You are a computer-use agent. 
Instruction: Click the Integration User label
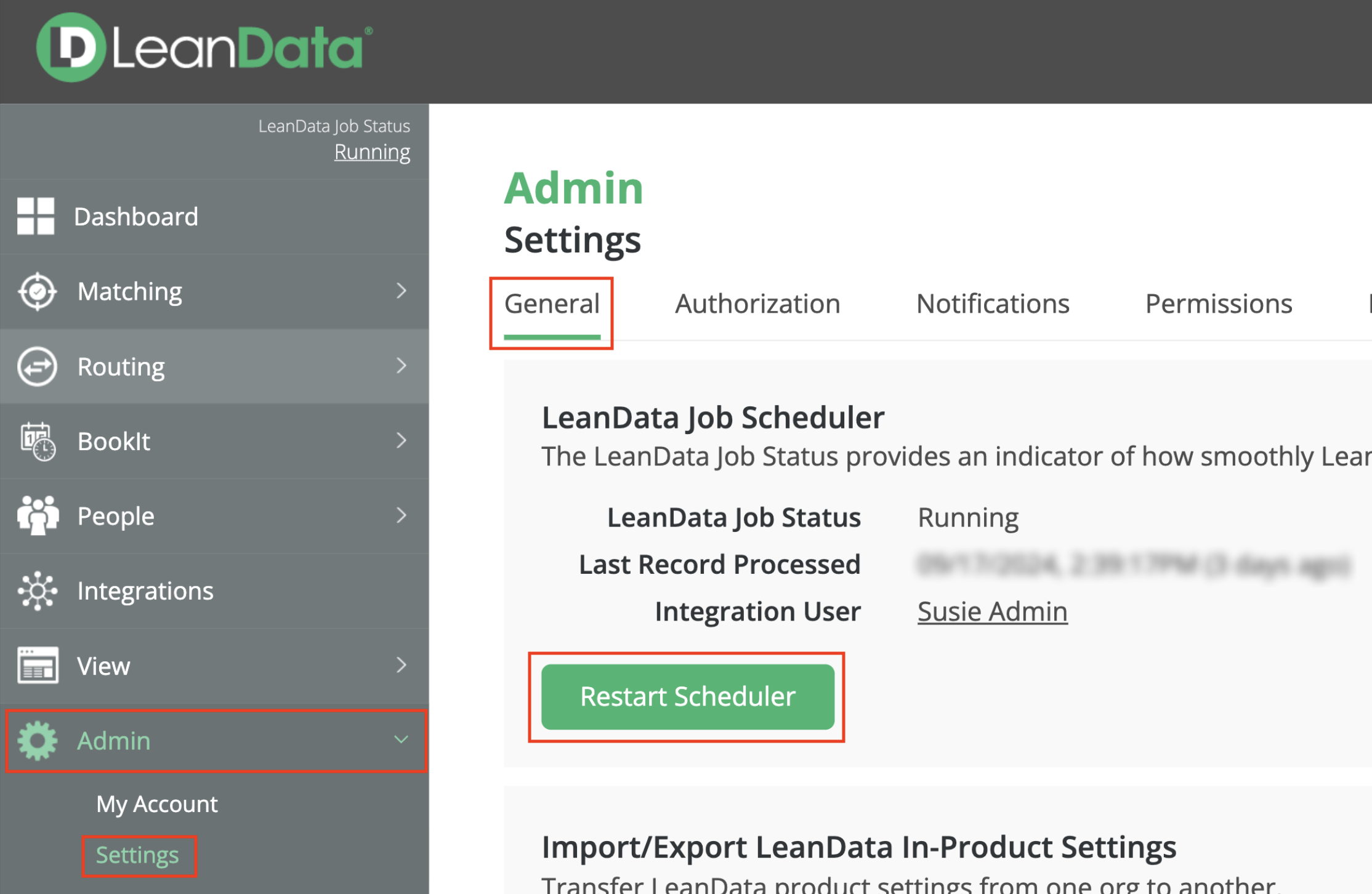coord(757,611)
